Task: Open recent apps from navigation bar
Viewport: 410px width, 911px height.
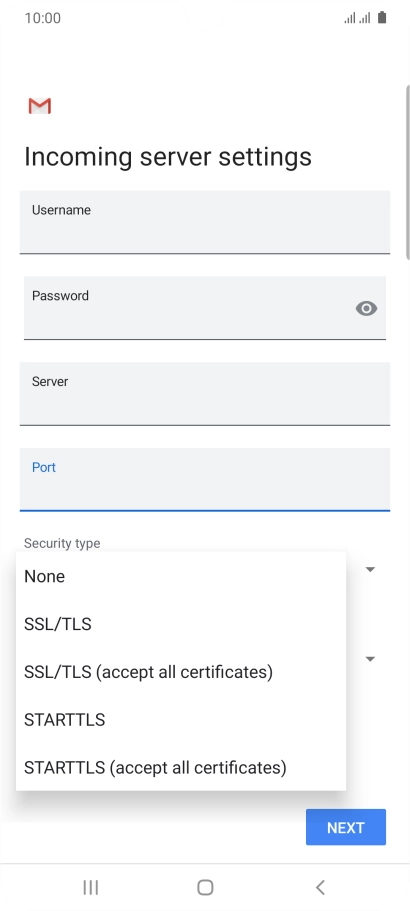Action: (x=91, y=887)
